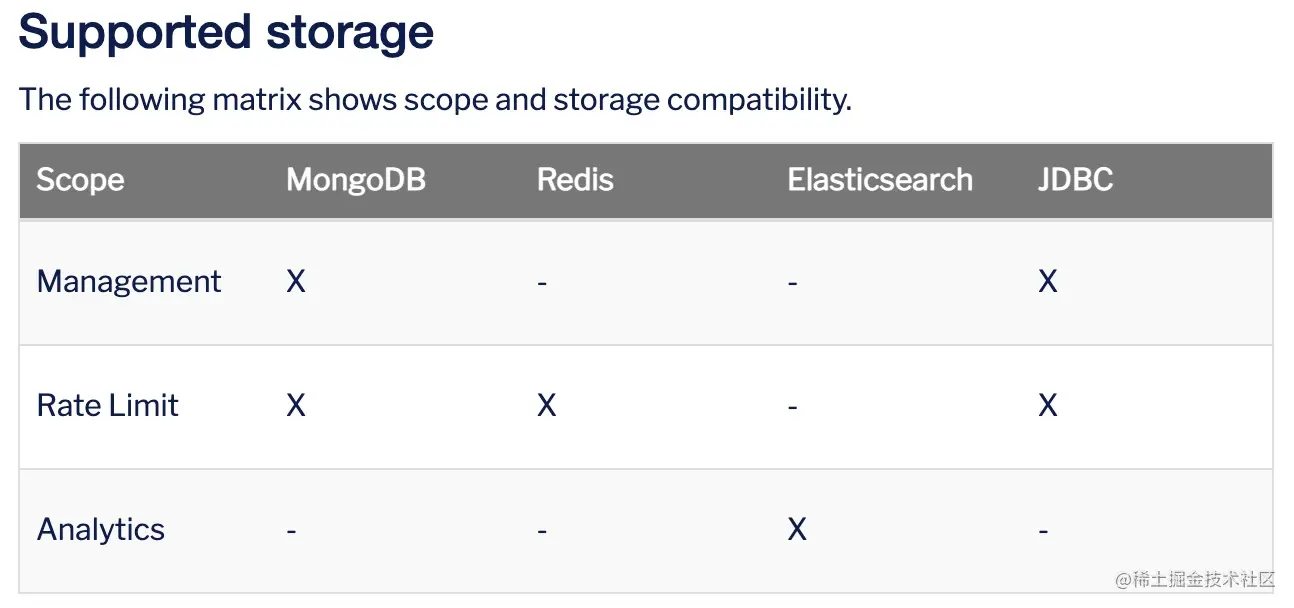
Task: Click the Elasticsearch column header
Action: tap(880, 180)
